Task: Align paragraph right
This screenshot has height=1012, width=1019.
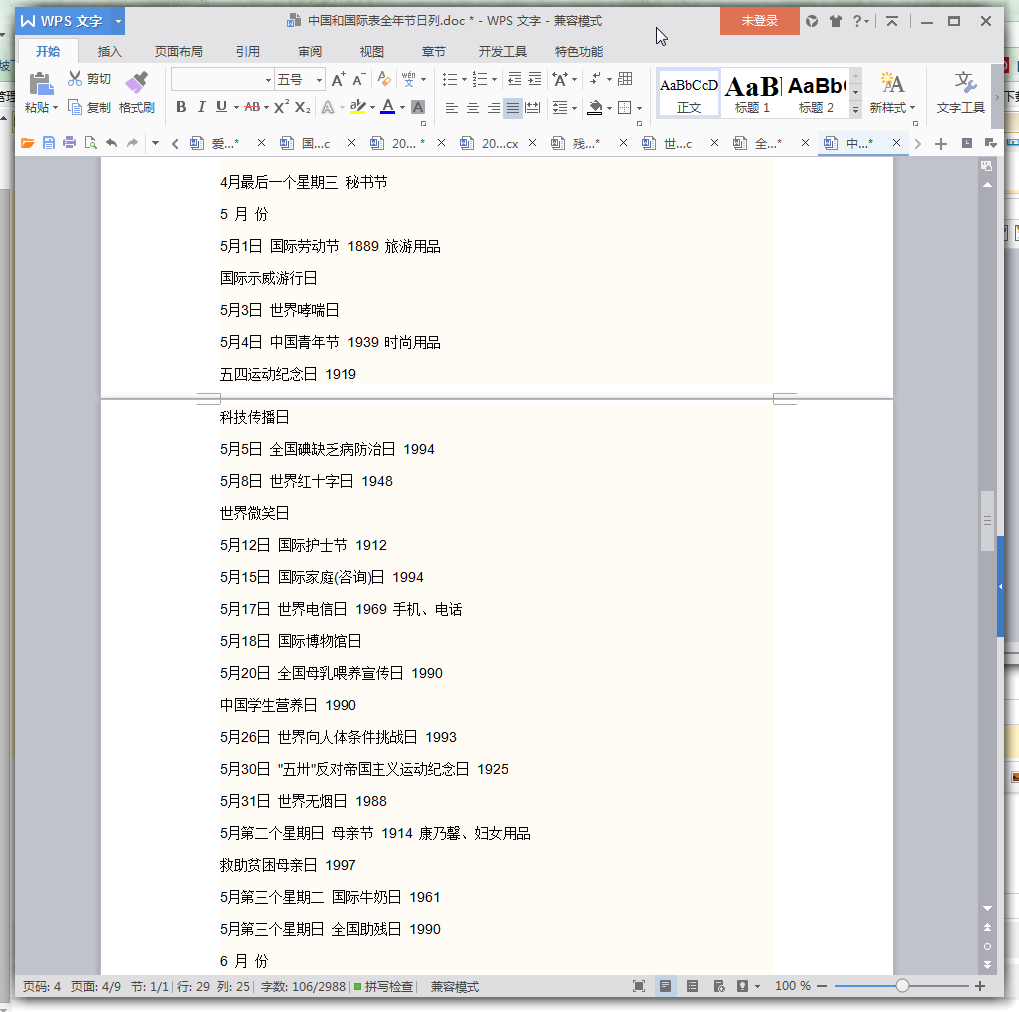Action: coord(493,108)
